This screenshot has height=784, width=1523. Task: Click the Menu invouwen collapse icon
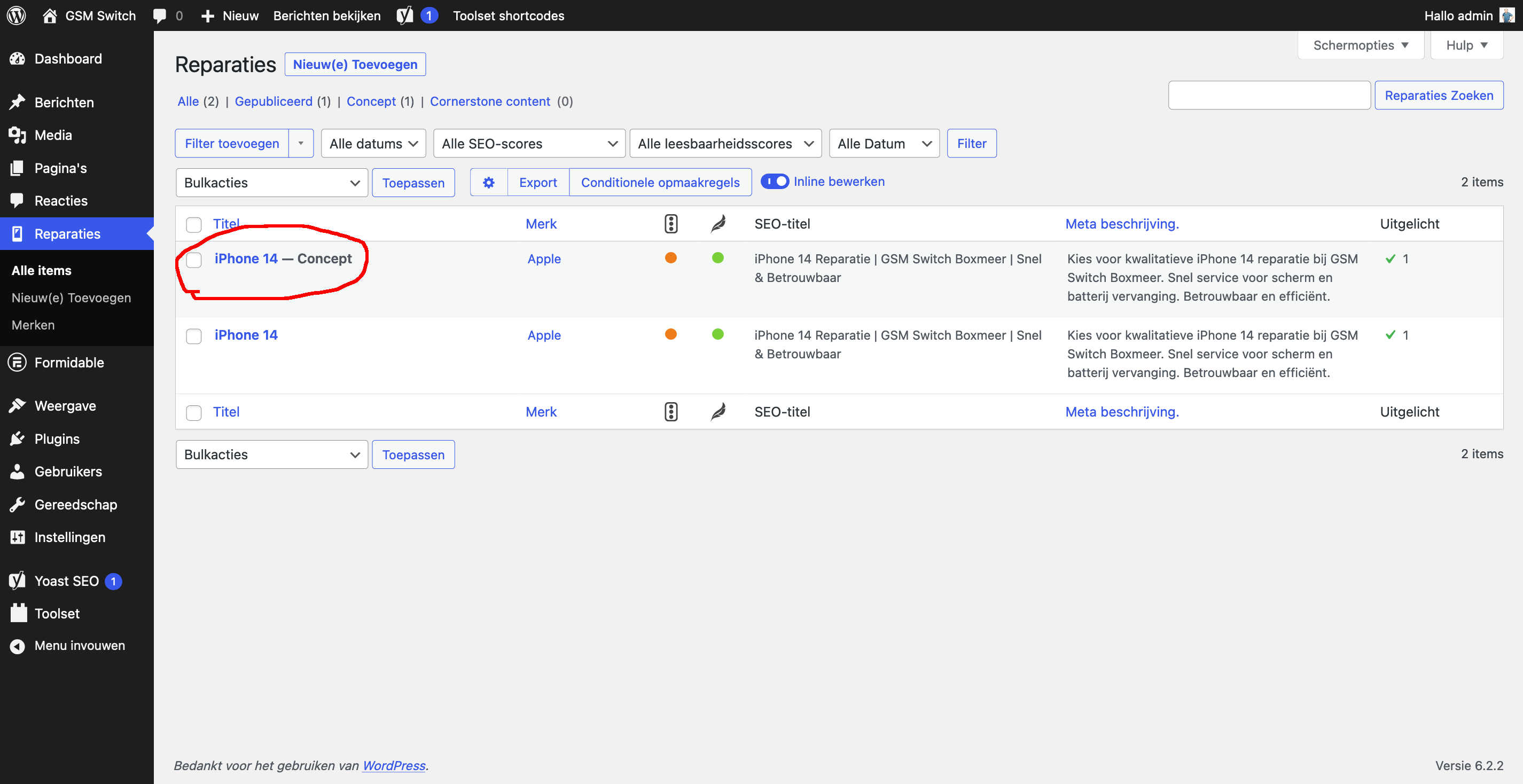pyautogui.click(x=18, y=646)
